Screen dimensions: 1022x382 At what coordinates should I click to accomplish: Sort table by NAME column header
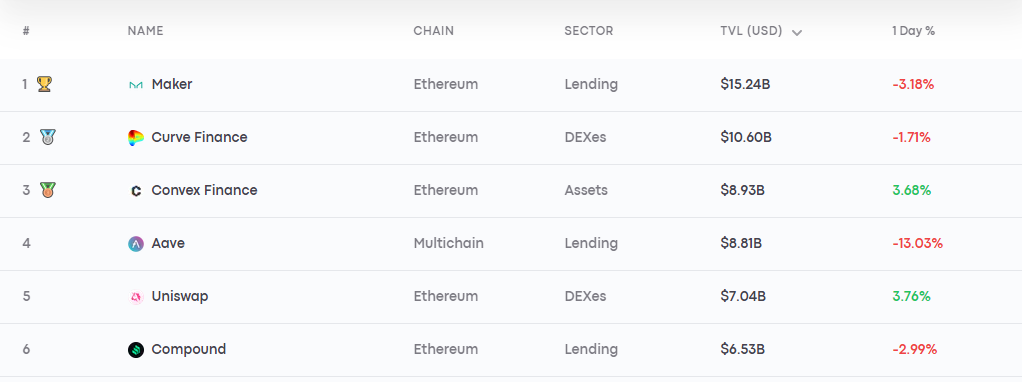[145, 31]
